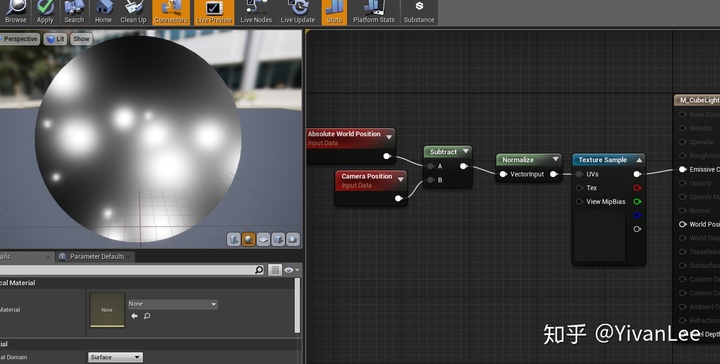Viewport: 720px width, 364px height.
Task: Click Texture Sample blue channel output pin
Action: click(637, 215)
